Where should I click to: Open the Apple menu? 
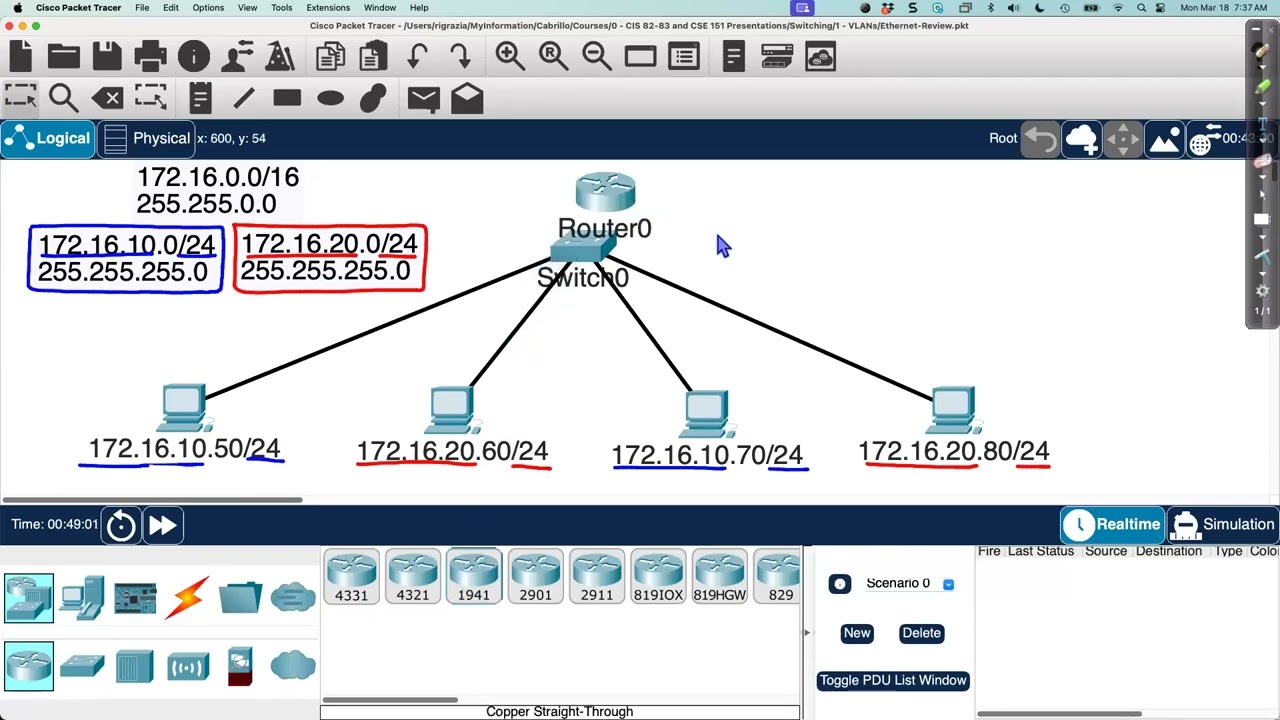pos(17,8)
